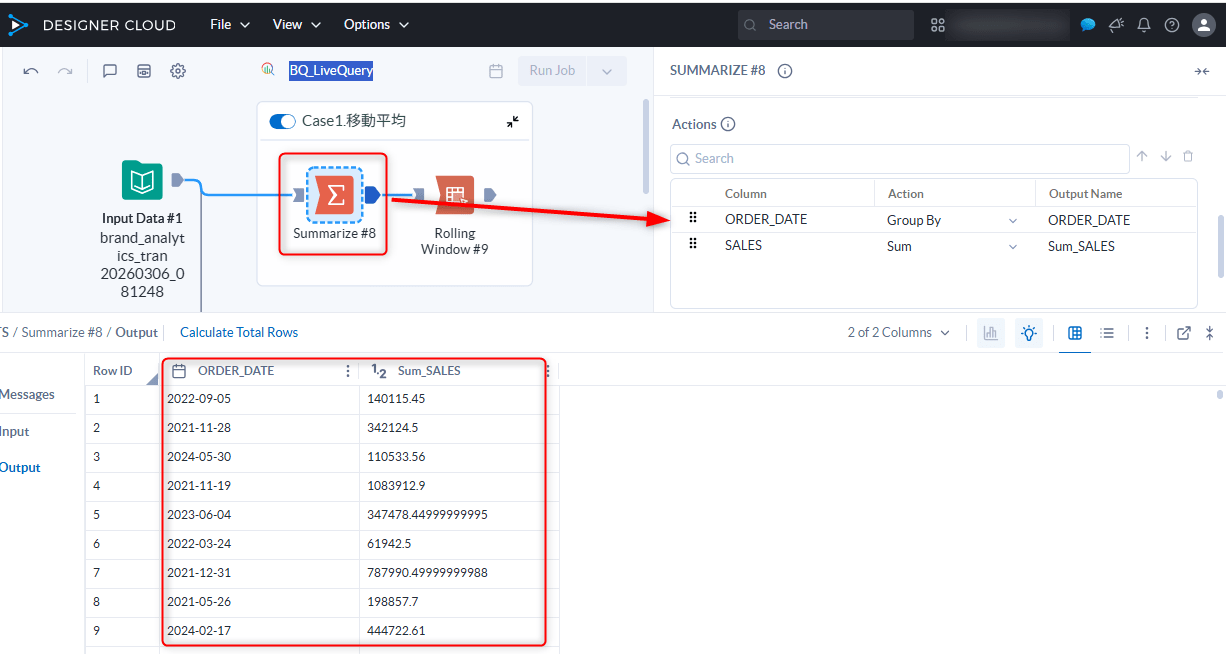Image resolution: width=1226 pixels, height=654 pixels.
Task: Collapse the Case1 container box
Action: click(512, 121)
